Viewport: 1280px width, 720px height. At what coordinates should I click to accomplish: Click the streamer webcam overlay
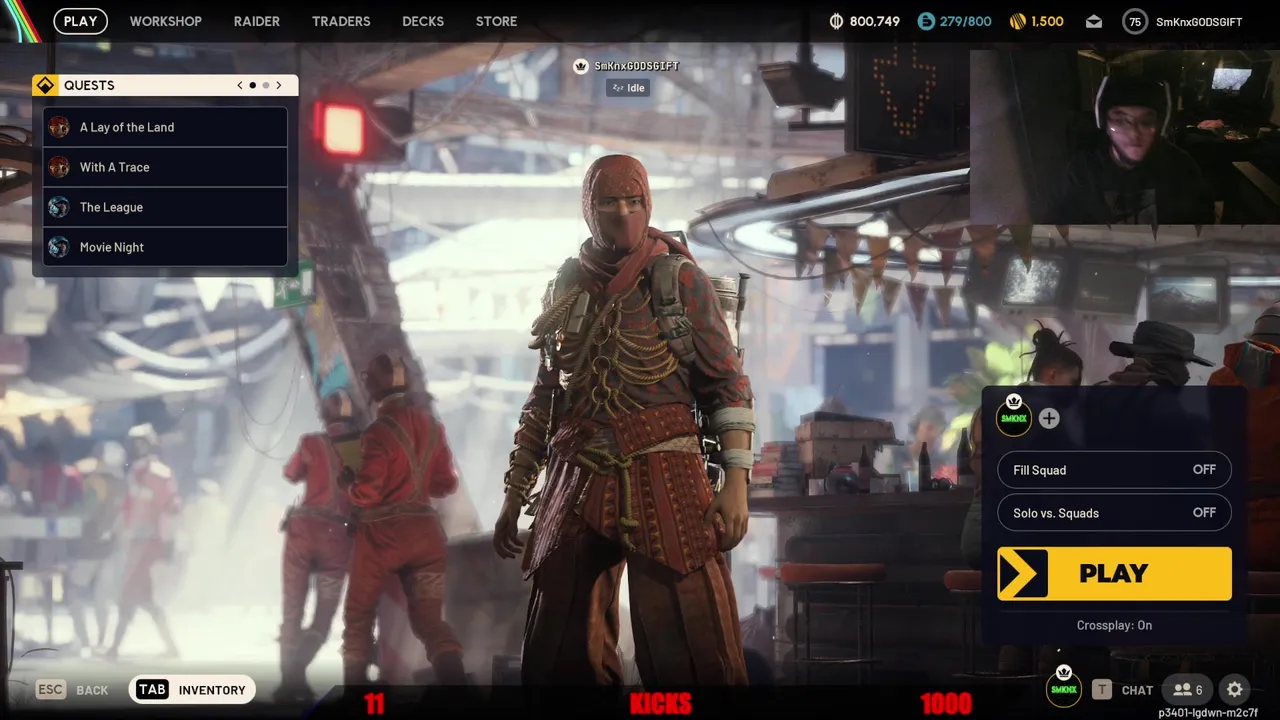coord(1125,137)
